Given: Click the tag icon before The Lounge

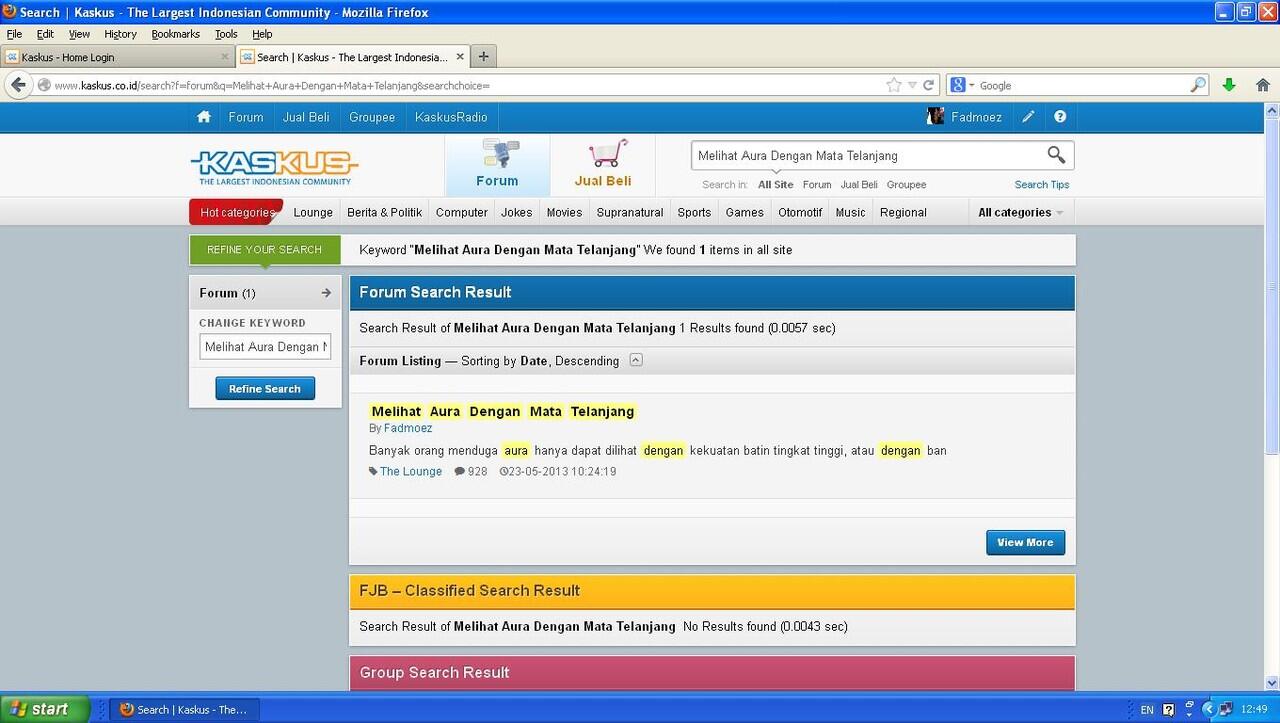Looking at the screenshot, I should pyautogui.click(x=373, y=472).
